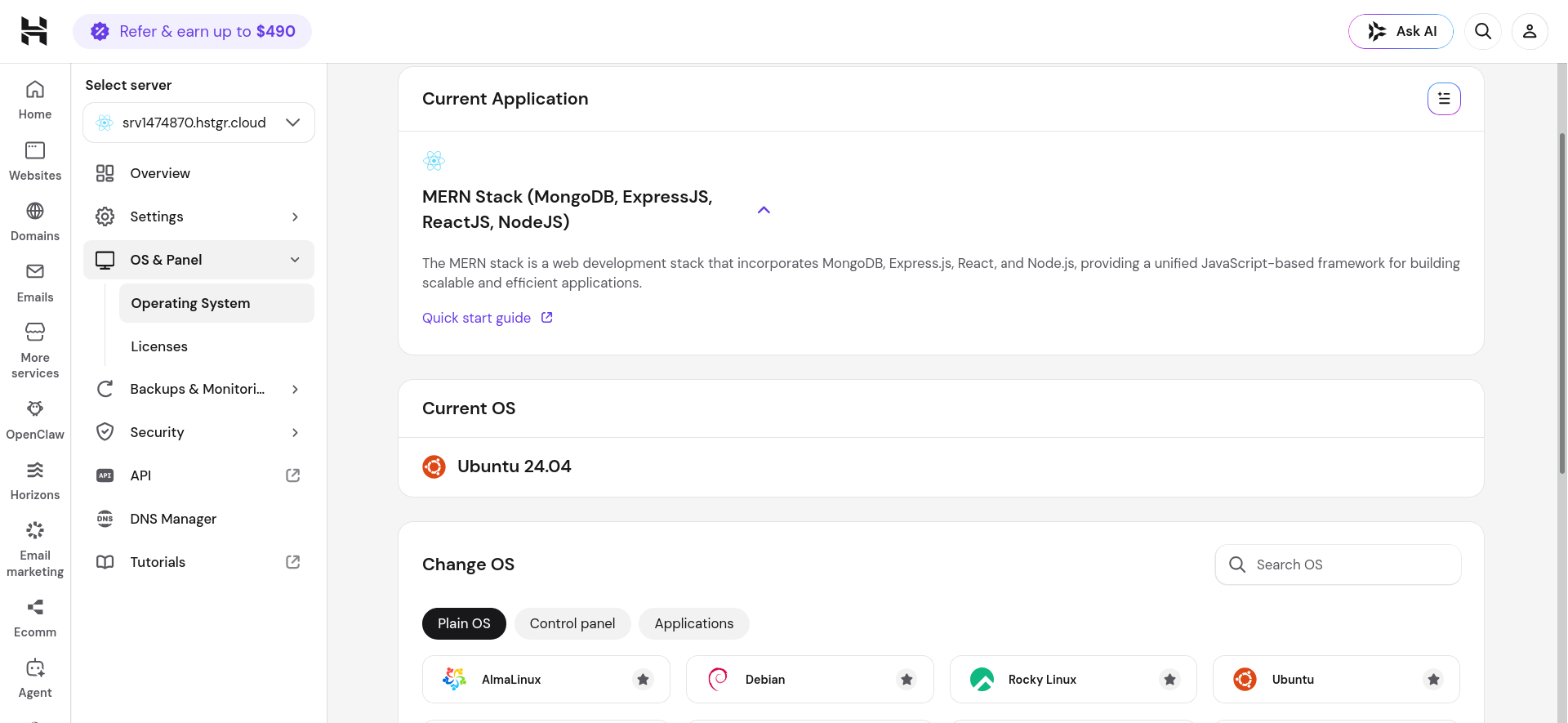The image size is (1568, 723).
Task: Click the DNS globe icon
Action: [x=105, y=519]
